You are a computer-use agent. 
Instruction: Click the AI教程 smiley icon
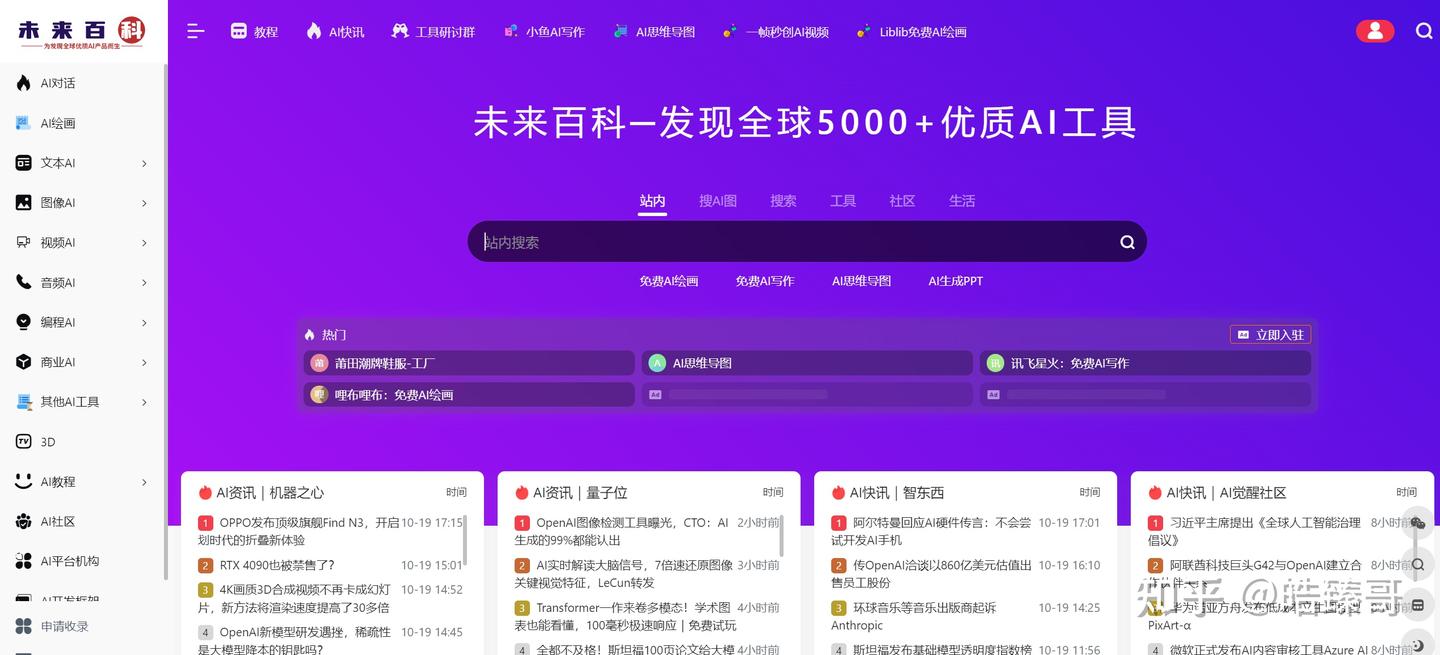pyautogui.click(x=23, y=481)
